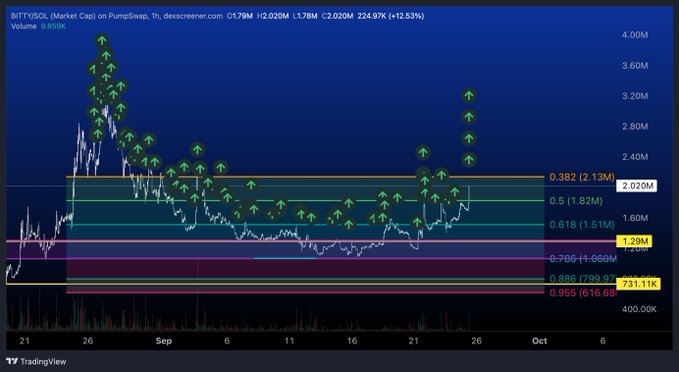Click the change value 224.97K (+12.53%)
679x372 pixels.
pos(391,16)
